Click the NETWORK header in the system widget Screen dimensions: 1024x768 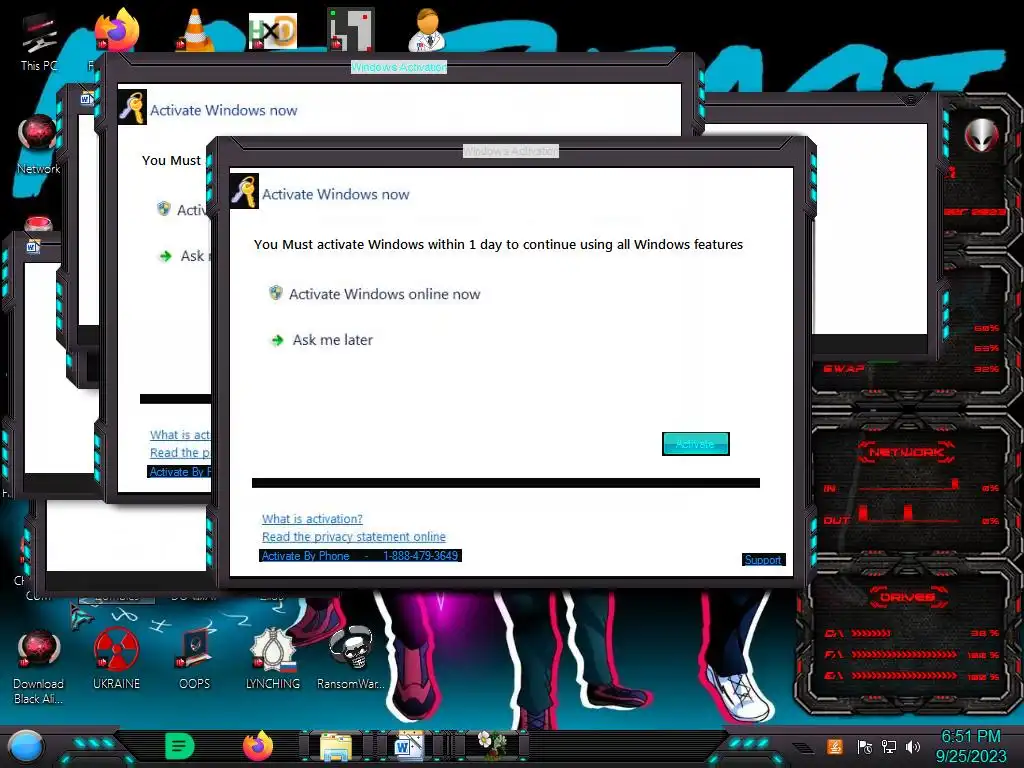tap(906, 452)
